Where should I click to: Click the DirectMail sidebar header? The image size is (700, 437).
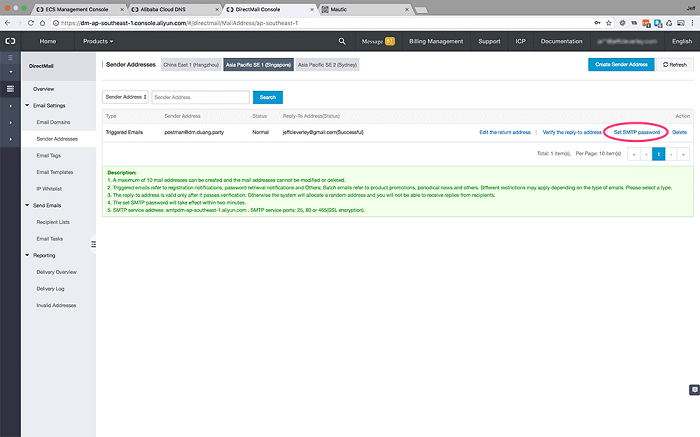(41, 66)
